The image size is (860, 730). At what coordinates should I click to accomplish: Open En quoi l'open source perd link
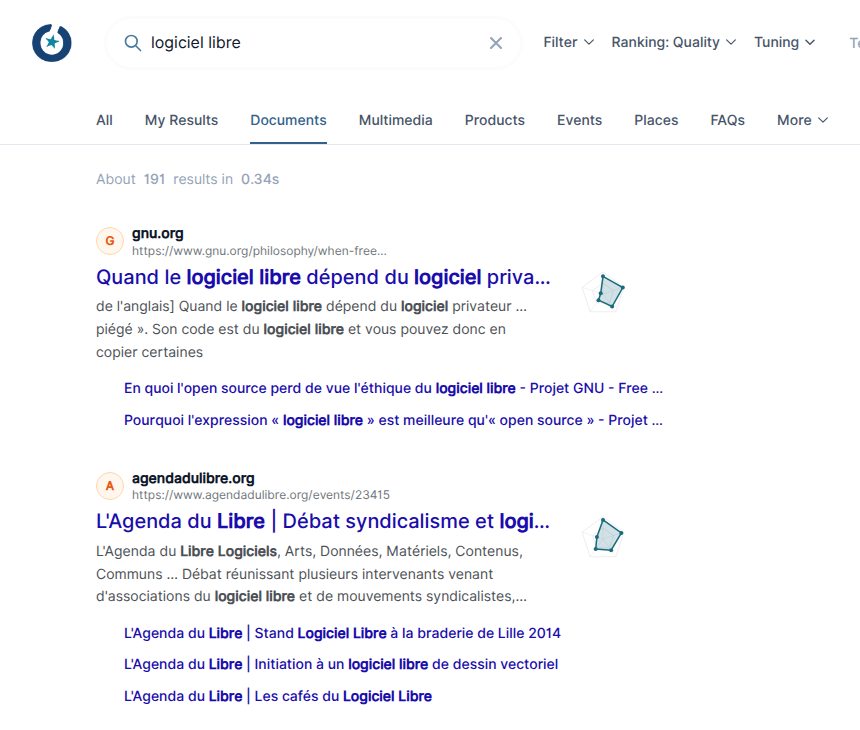point(393,388)
